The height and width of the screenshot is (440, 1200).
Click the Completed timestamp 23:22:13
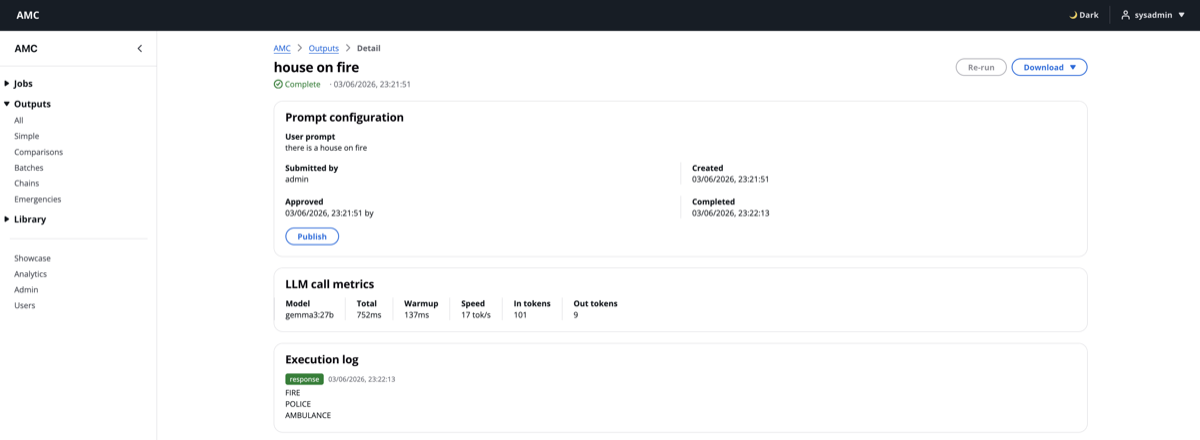730,213
